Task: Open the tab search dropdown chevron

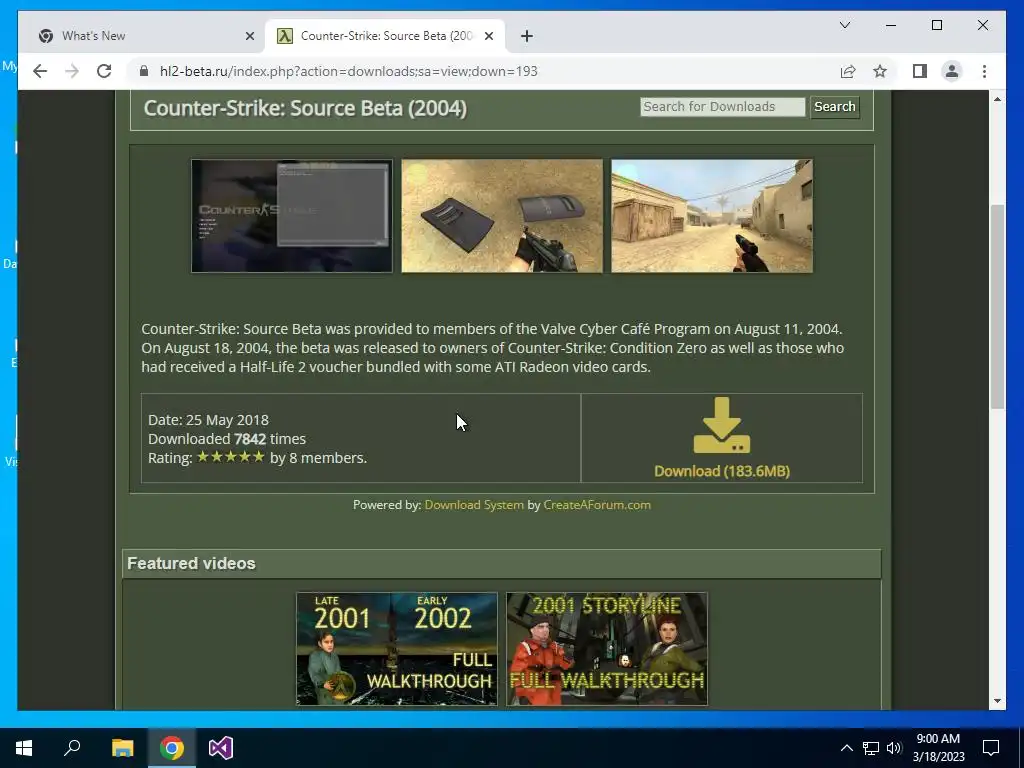Action: (x=844, y=25)
